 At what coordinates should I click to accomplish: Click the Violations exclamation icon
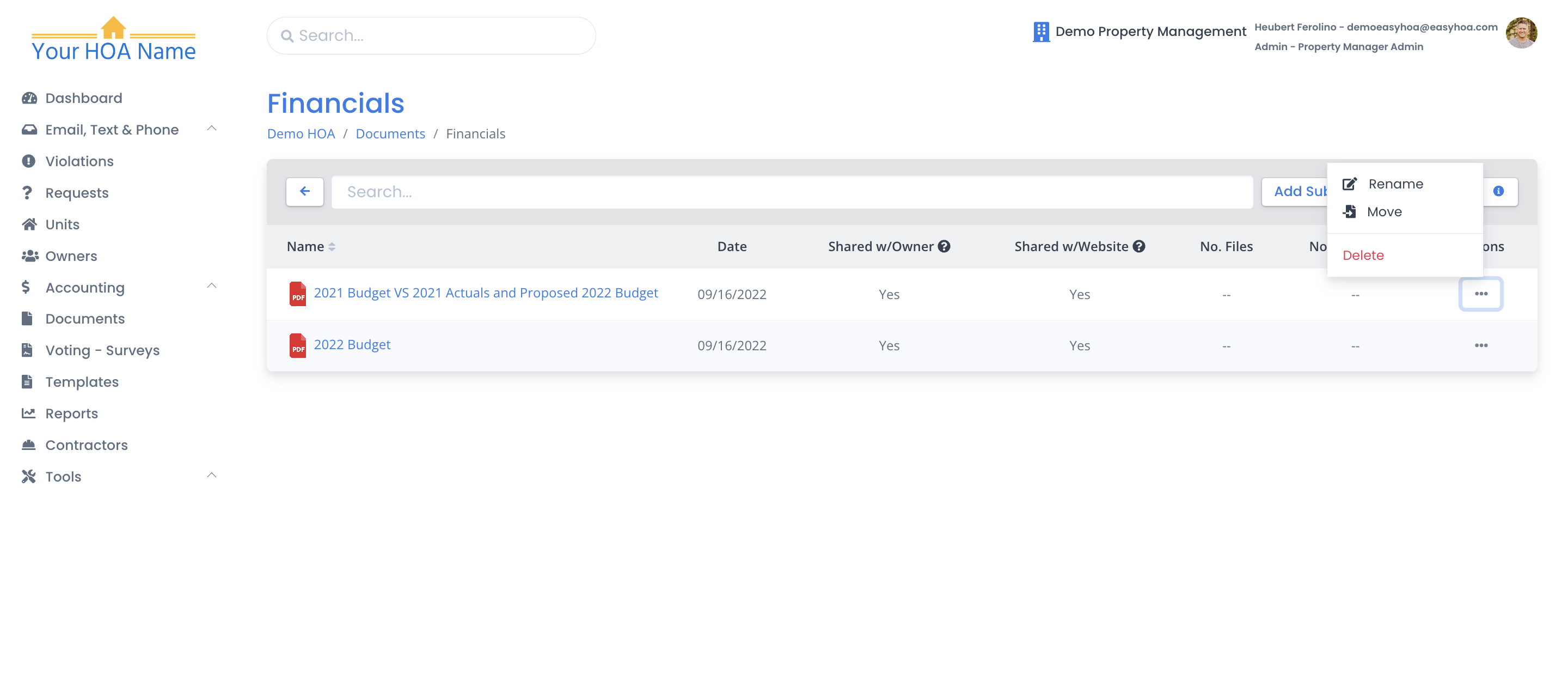click(x=29, y=161)
